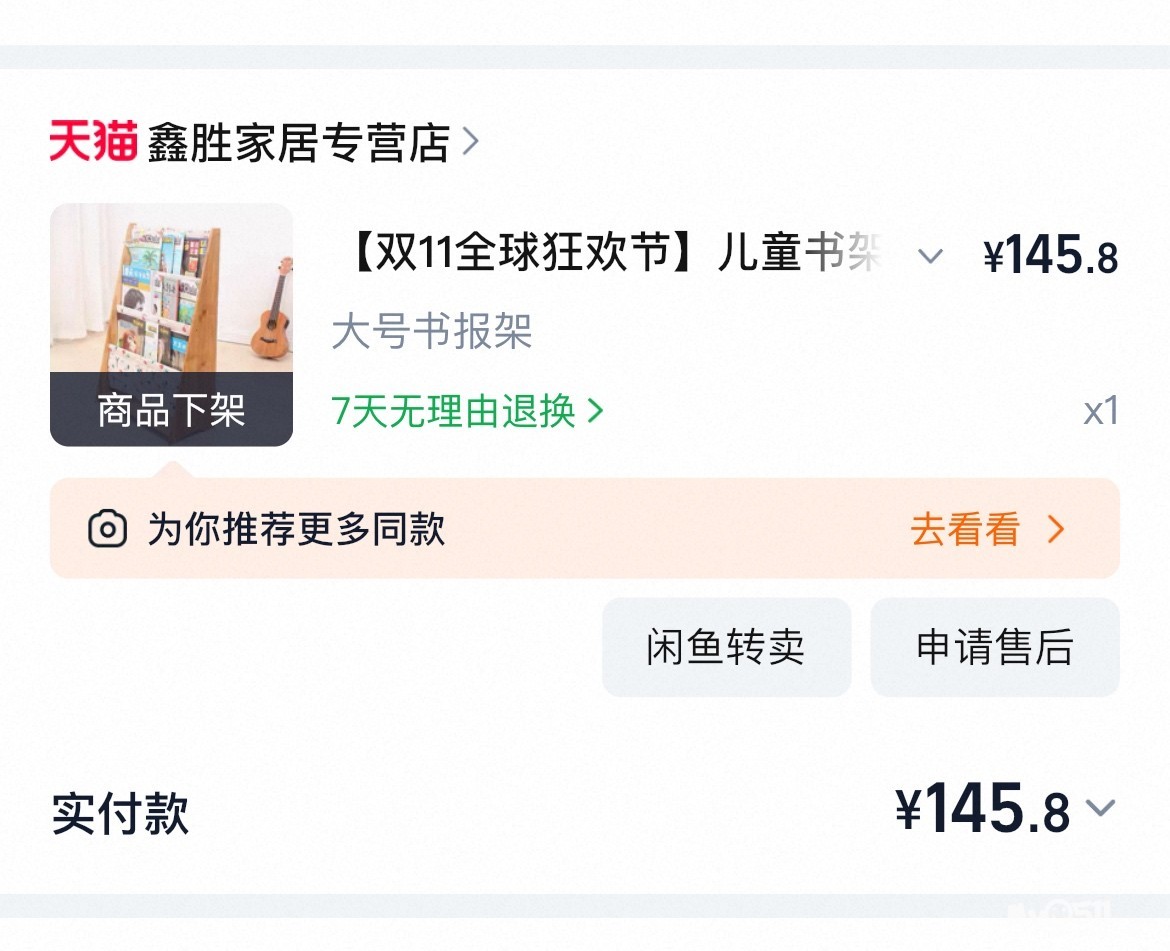Tap the 商品下架 label on the thumbnail
The height and width of the screenshot is (951, 1170).
tap(171, 410)
